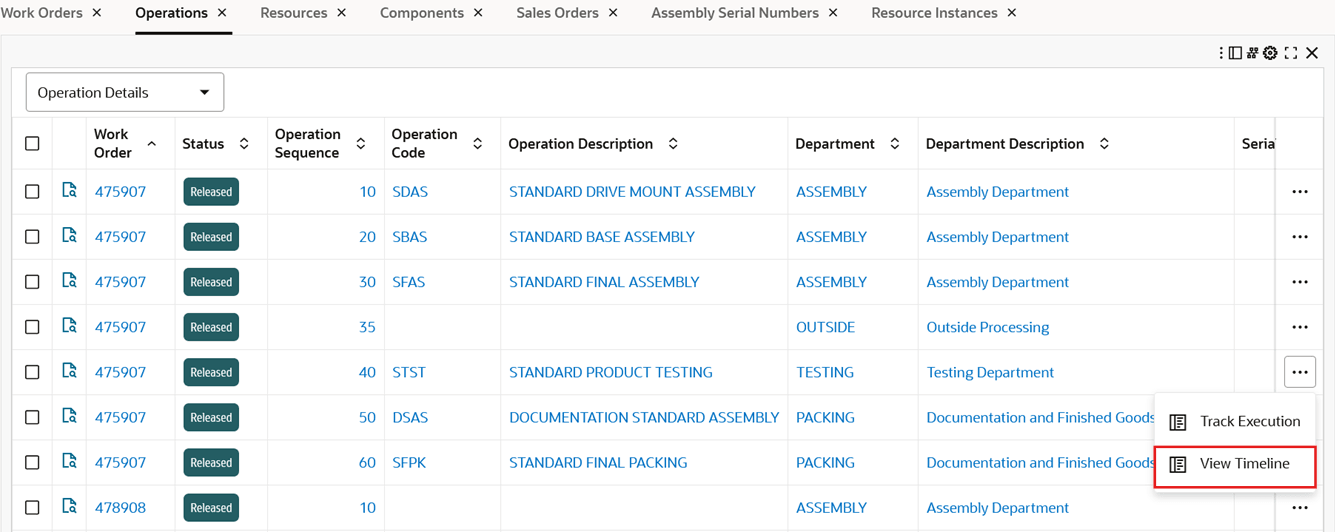Image resolution: width=1335 pixels, height=532 pixels.
Task: Close the Resources tab
Action: [342, 13]
